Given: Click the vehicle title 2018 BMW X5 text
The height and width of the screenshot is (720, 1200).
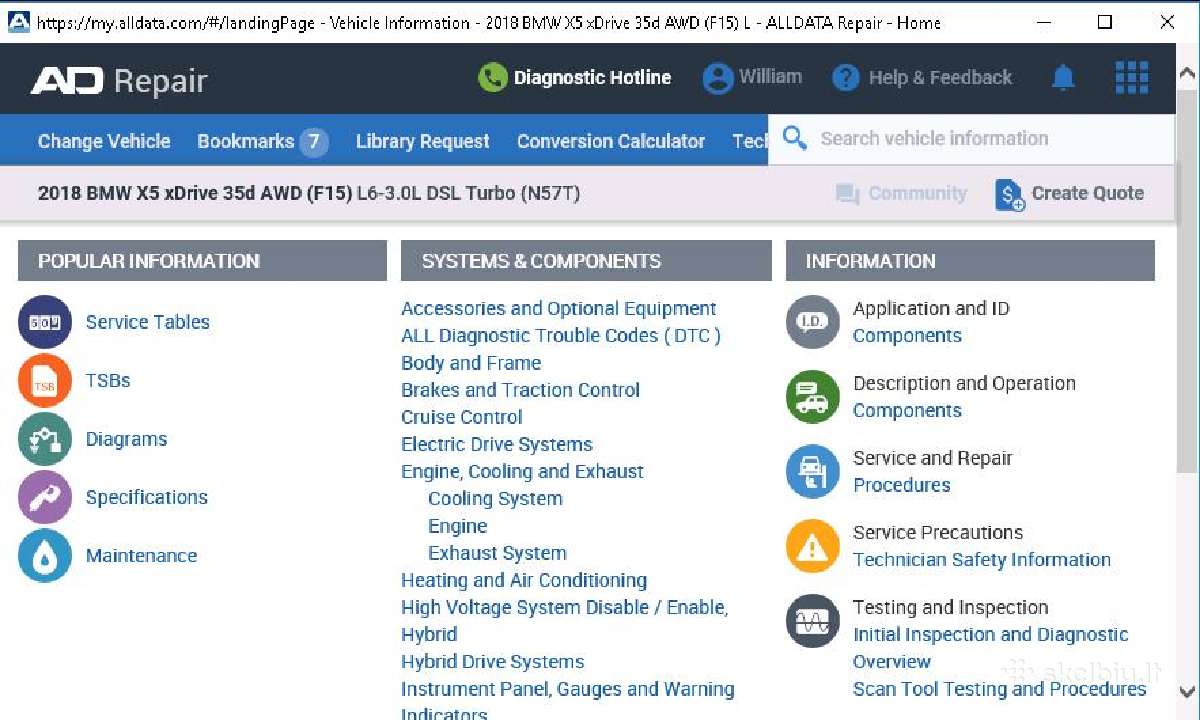Looking at the screenshot, I should [308, 193].
